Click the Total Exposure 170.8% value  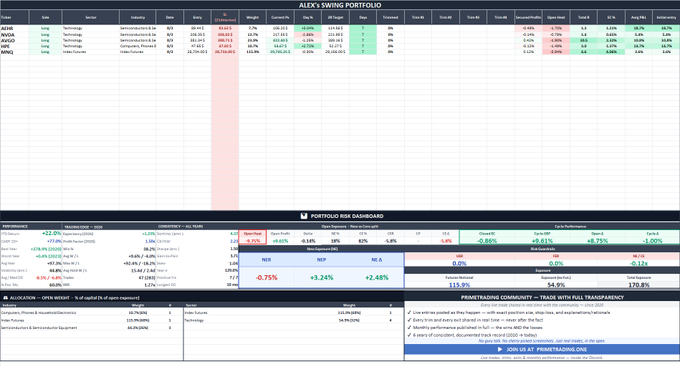point(638,285)
